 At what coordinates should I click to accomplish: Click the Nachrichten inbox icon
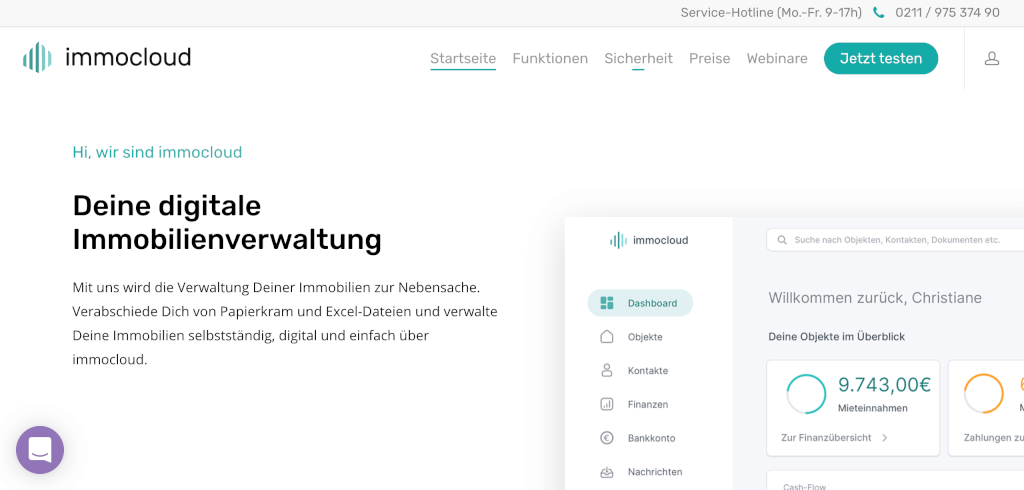607,472
